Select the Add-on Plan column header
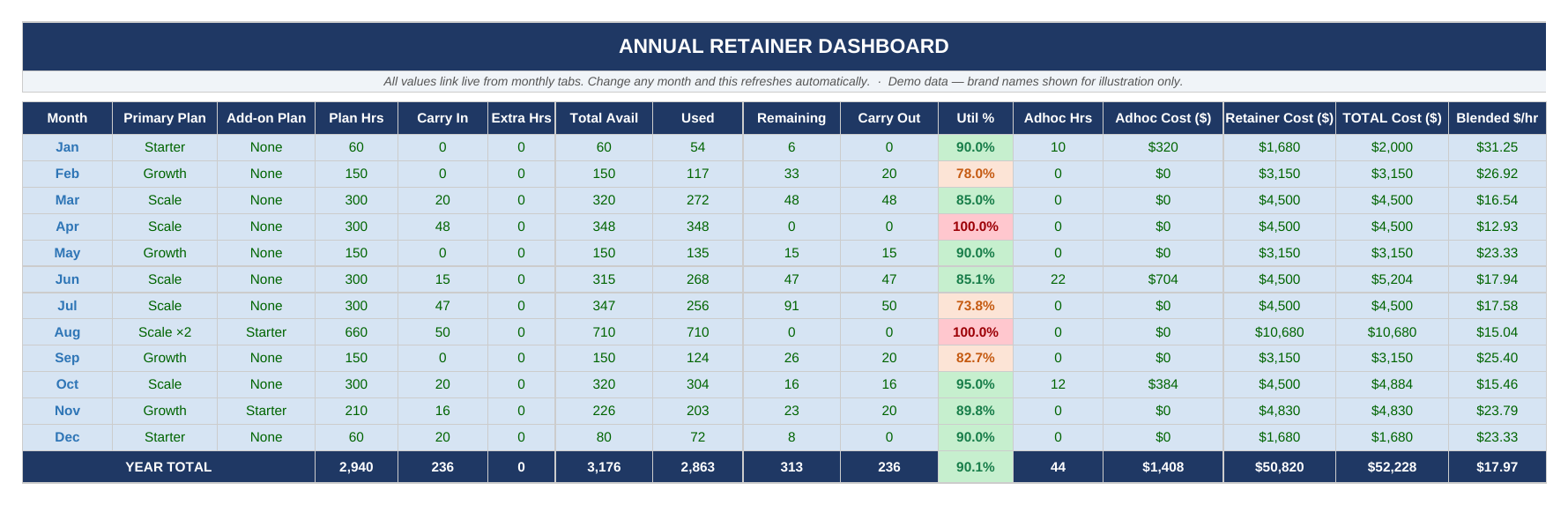This screenshot has width=1568, height=505. coord(266,118)
